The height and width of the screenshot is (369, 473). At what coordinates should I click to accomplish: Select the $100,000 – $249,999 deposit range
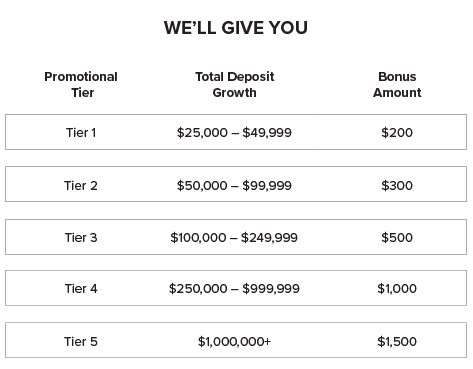[234, 238]
